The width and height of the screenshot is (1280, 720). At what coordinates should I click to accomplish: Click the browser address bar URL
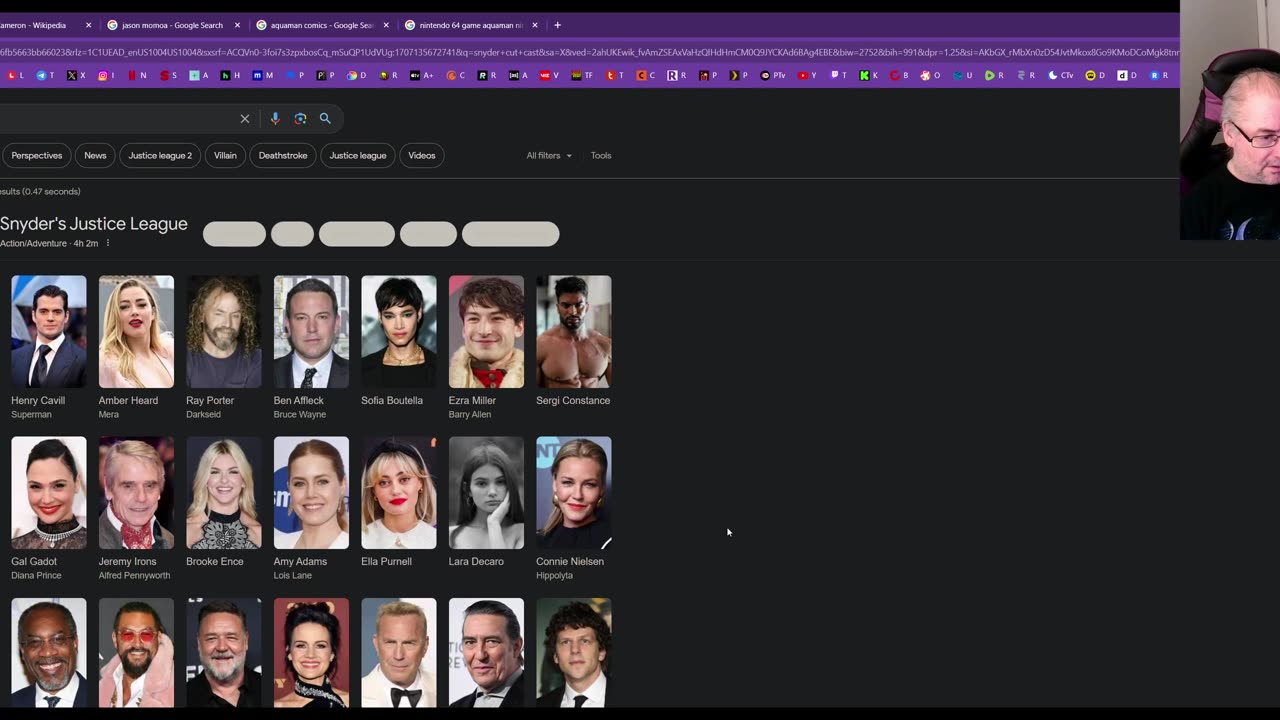tap(590, 52)
